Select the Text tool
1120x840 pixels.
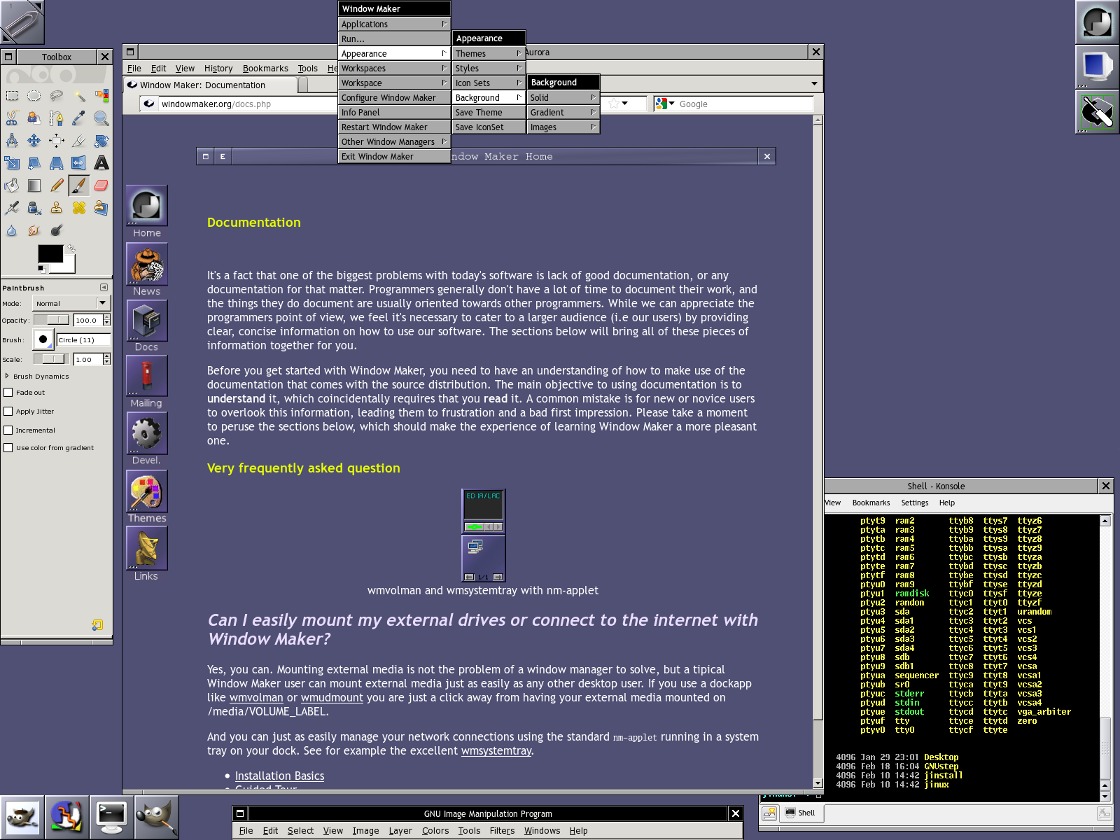[101, 163]
